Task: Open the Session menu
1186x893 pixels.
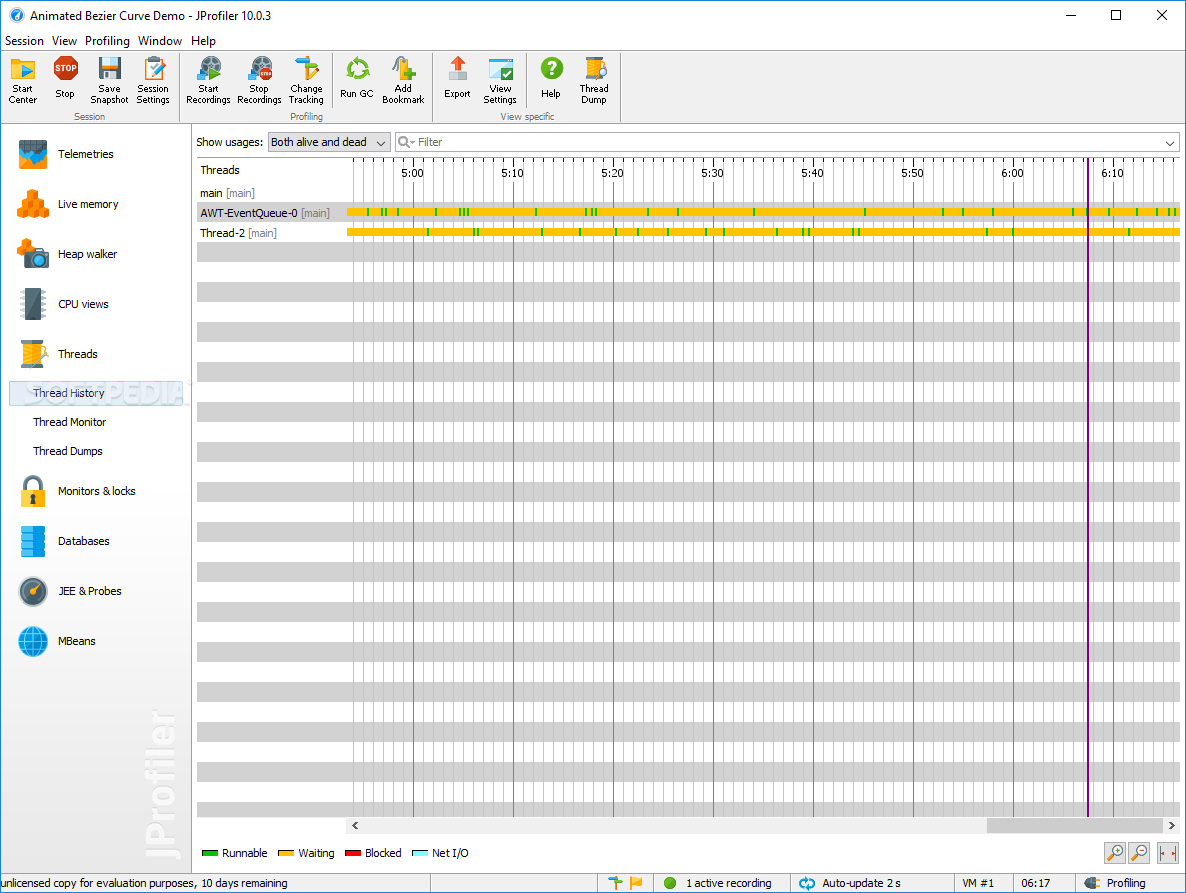Action: [x=24, y=41]
